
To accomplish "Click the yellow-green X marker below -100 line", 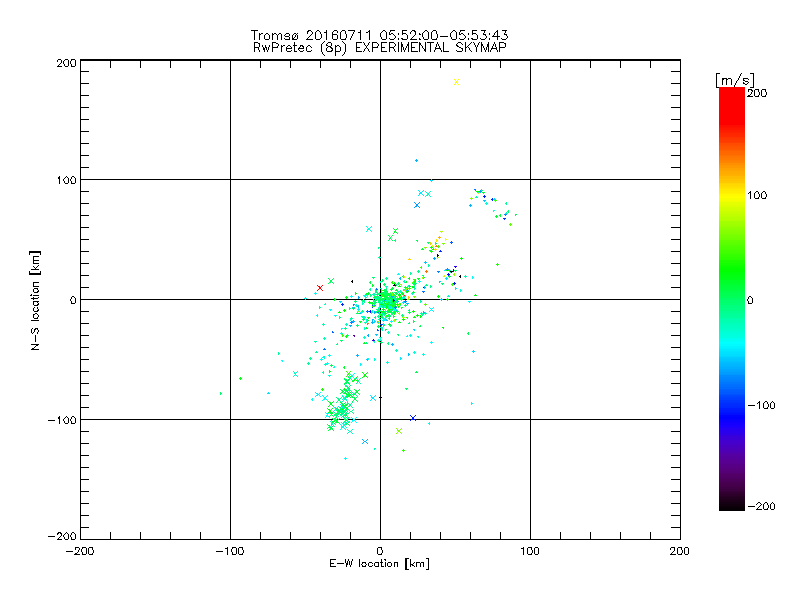I will 399,431.
